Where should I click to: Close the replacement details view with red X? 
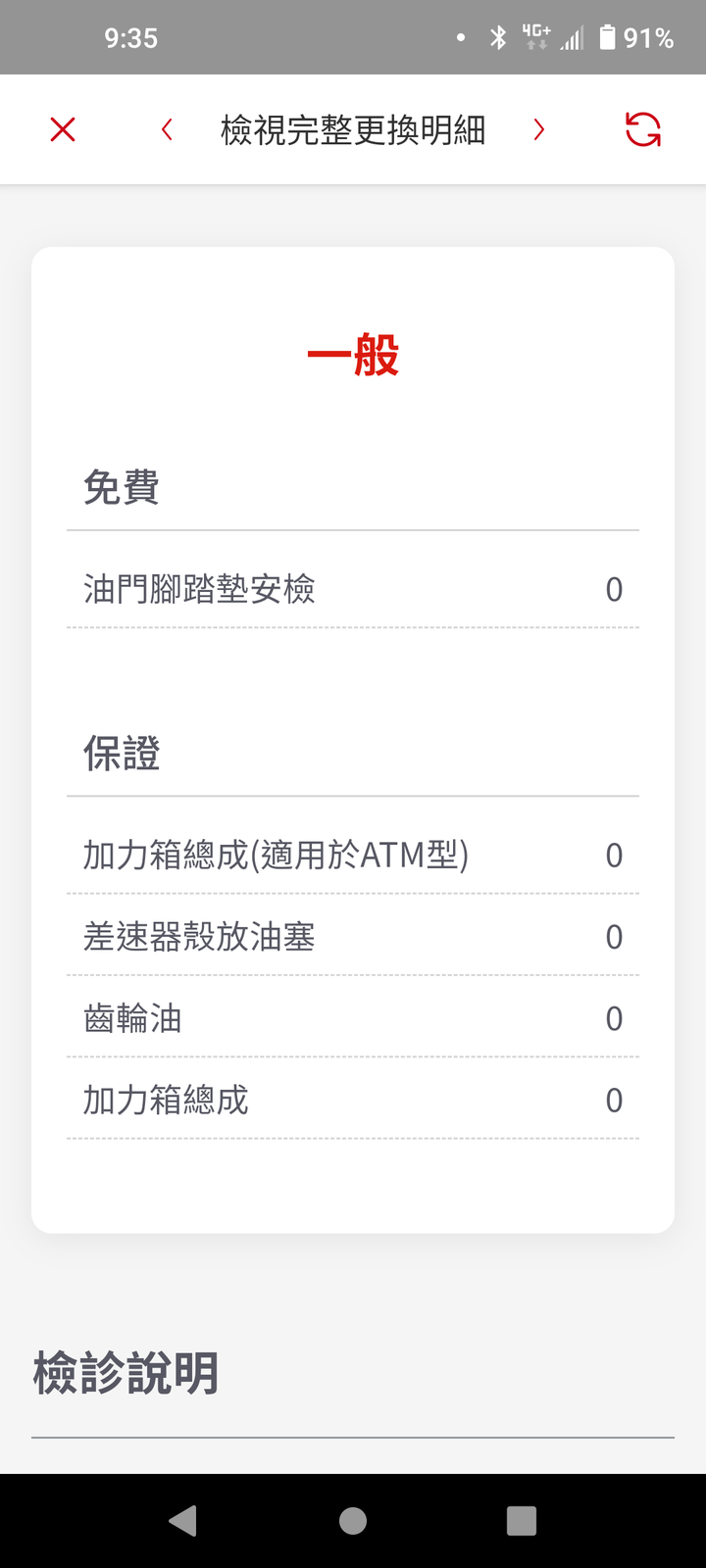pos(63,129)
